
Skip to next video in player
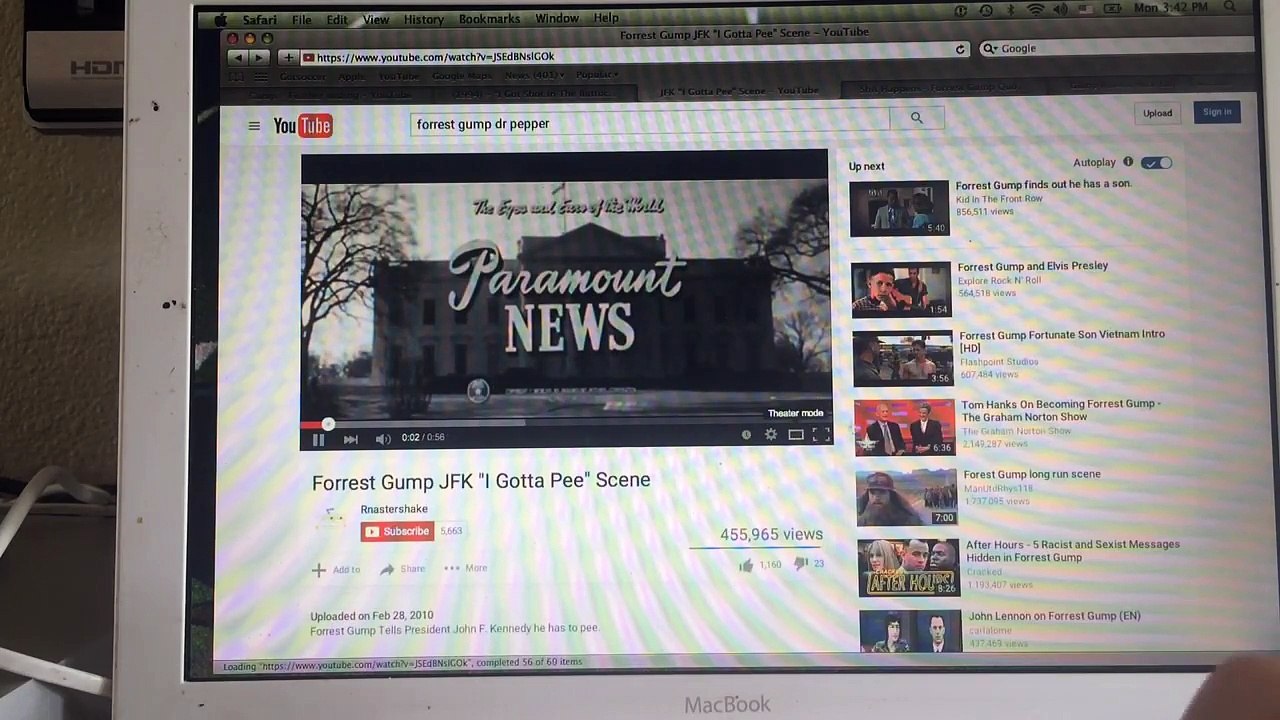click(x=350, y=439)
